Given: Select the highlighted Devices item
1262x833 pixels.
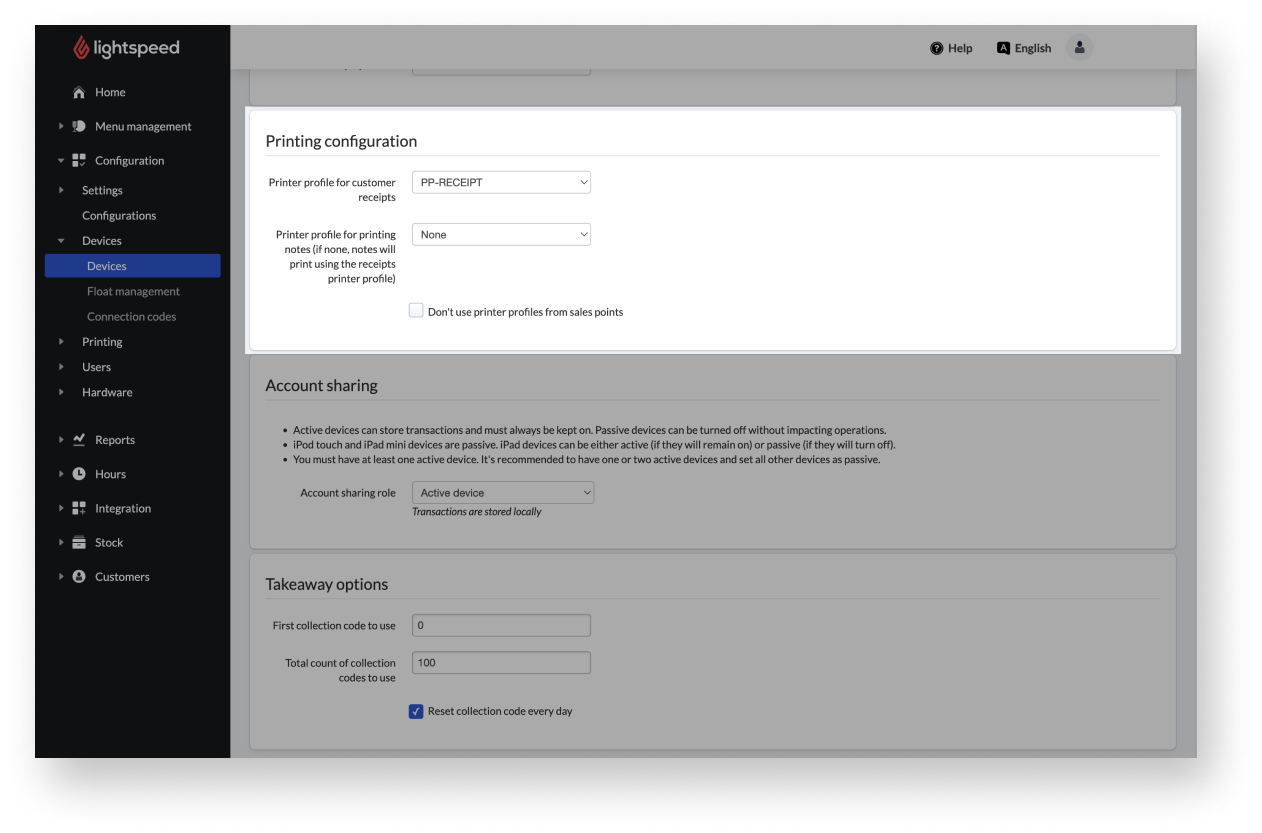Looking at the screenshot, I should [x=132, y=266].
